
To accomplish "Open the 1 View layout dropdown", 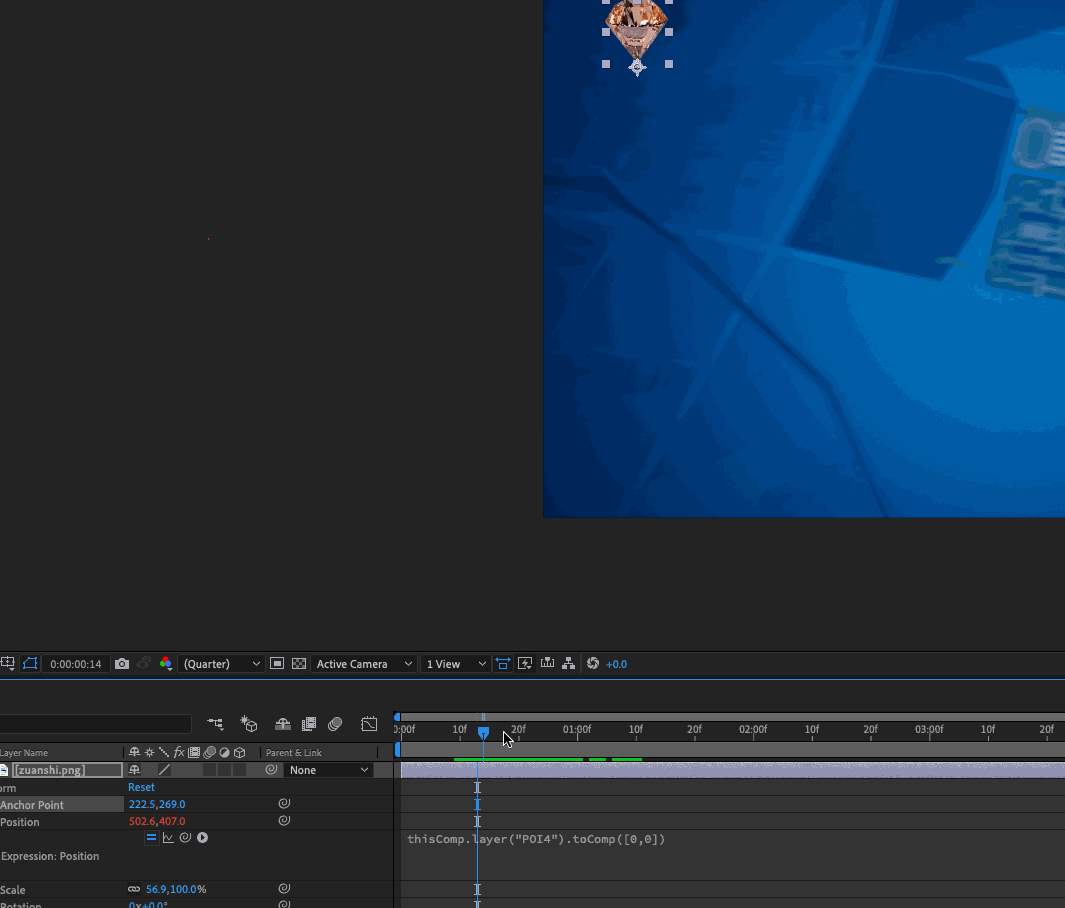I will 455,664.
